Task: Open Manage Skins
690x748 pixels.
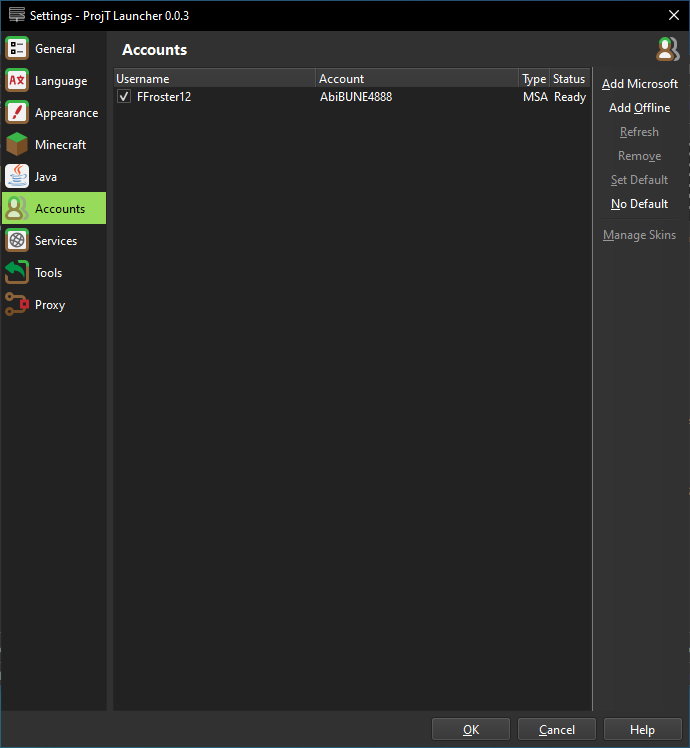Action: point(639,235)
